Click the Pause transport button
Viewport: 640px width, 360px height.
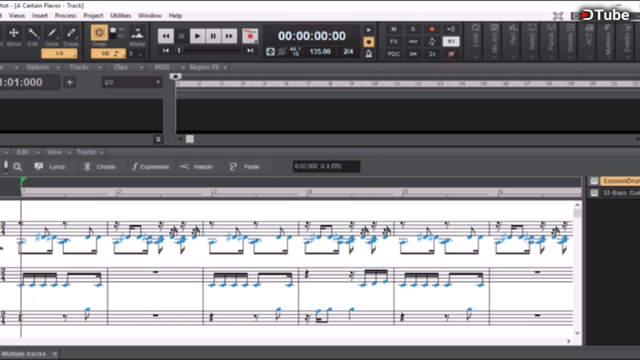(213, 36)
